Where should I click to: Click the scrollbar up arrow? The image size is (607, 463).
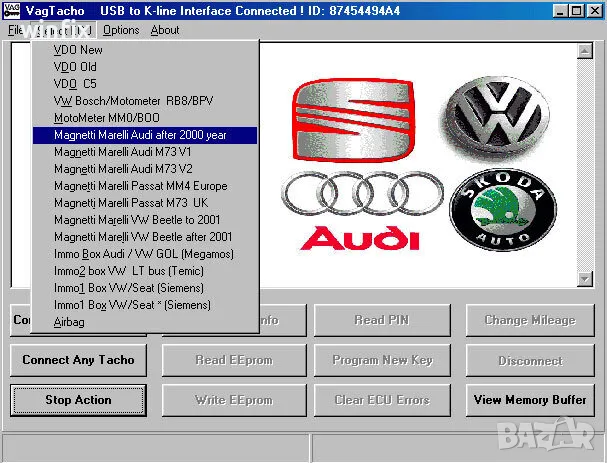click(x=585, y=51)
